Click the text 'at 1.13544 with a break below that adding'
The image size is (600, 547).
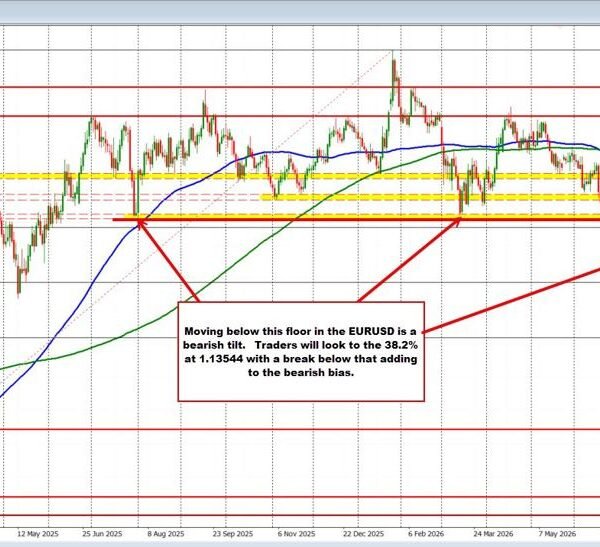[301, 359]
